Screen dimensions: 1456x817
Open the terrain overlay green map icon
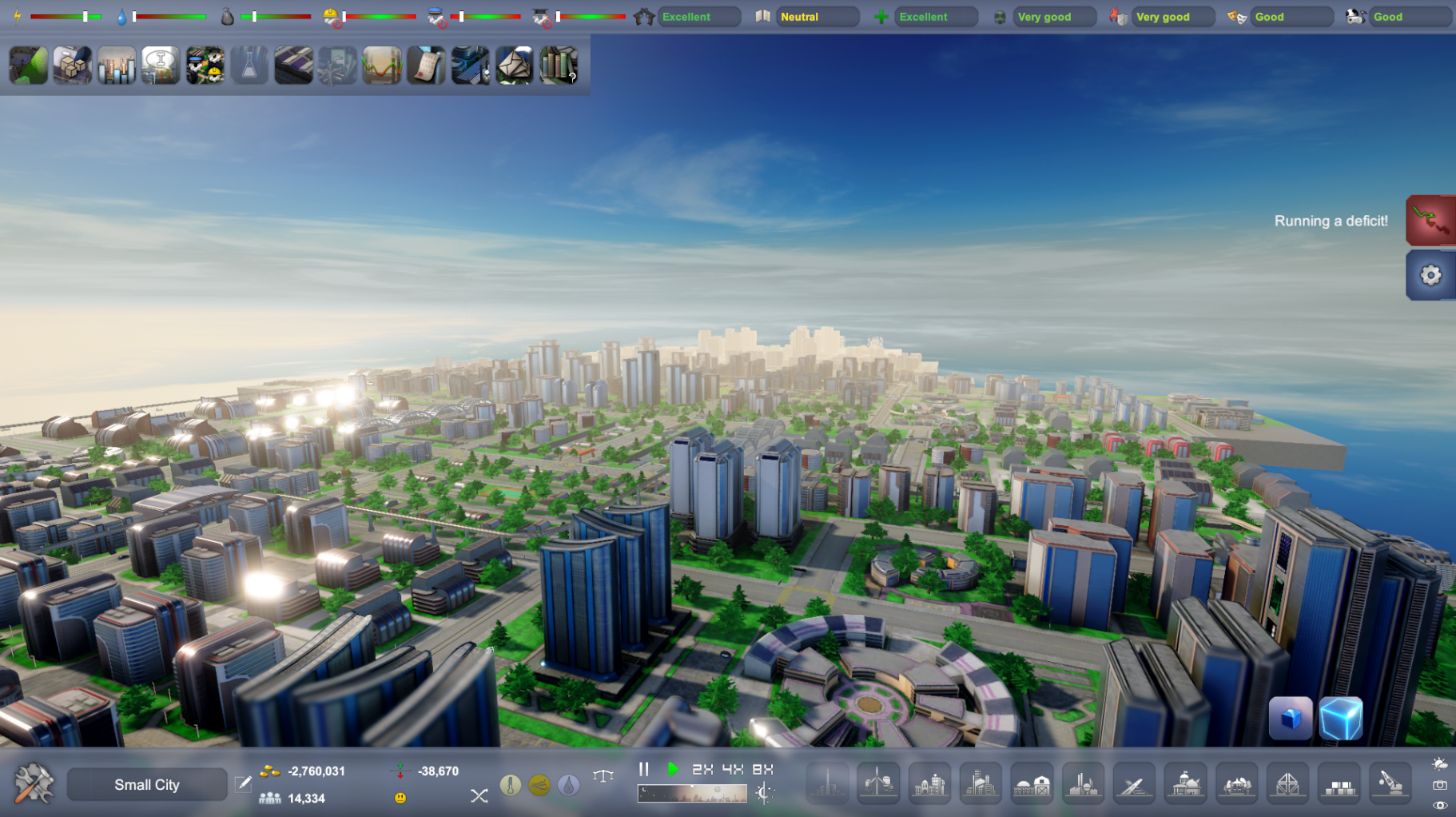click(x=28, y=65)
